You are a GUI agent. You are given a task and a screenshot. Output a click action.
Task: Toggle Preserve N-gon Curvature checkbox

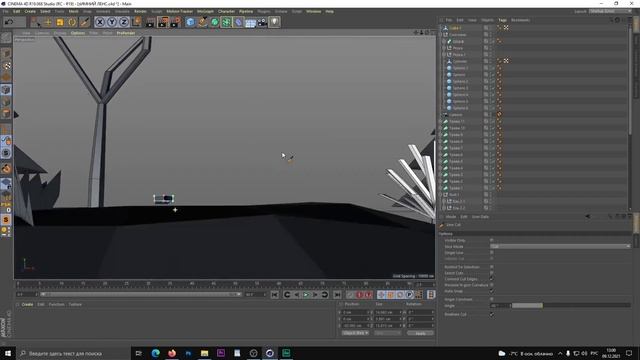tap(491, 285)
